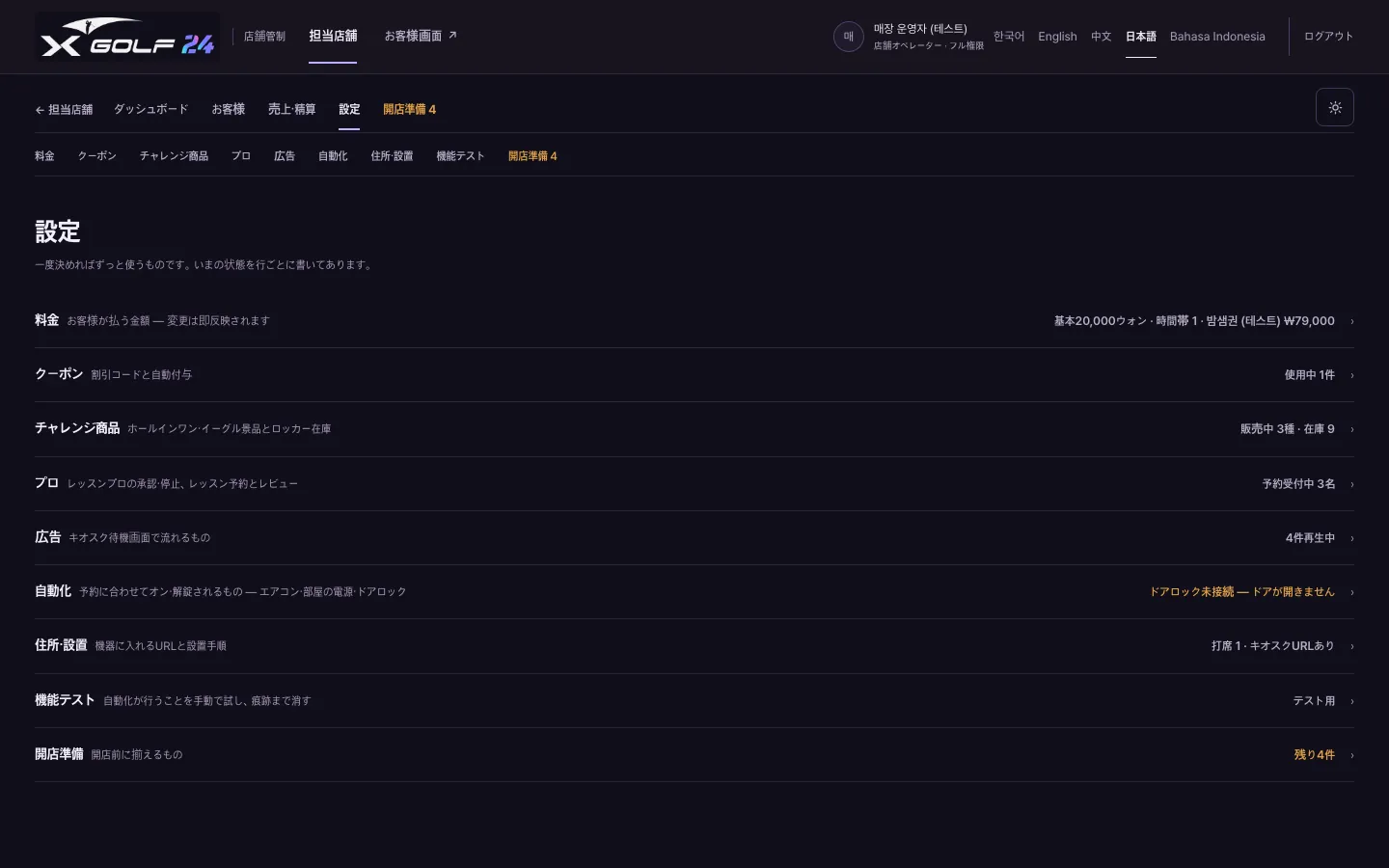
Task: Click the ログアウト button
Action: pos(1328,37)
